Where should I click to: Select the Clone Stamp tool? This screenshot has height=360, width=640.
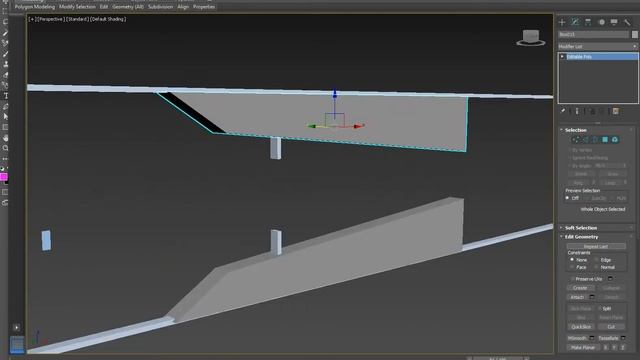[6, 64]
